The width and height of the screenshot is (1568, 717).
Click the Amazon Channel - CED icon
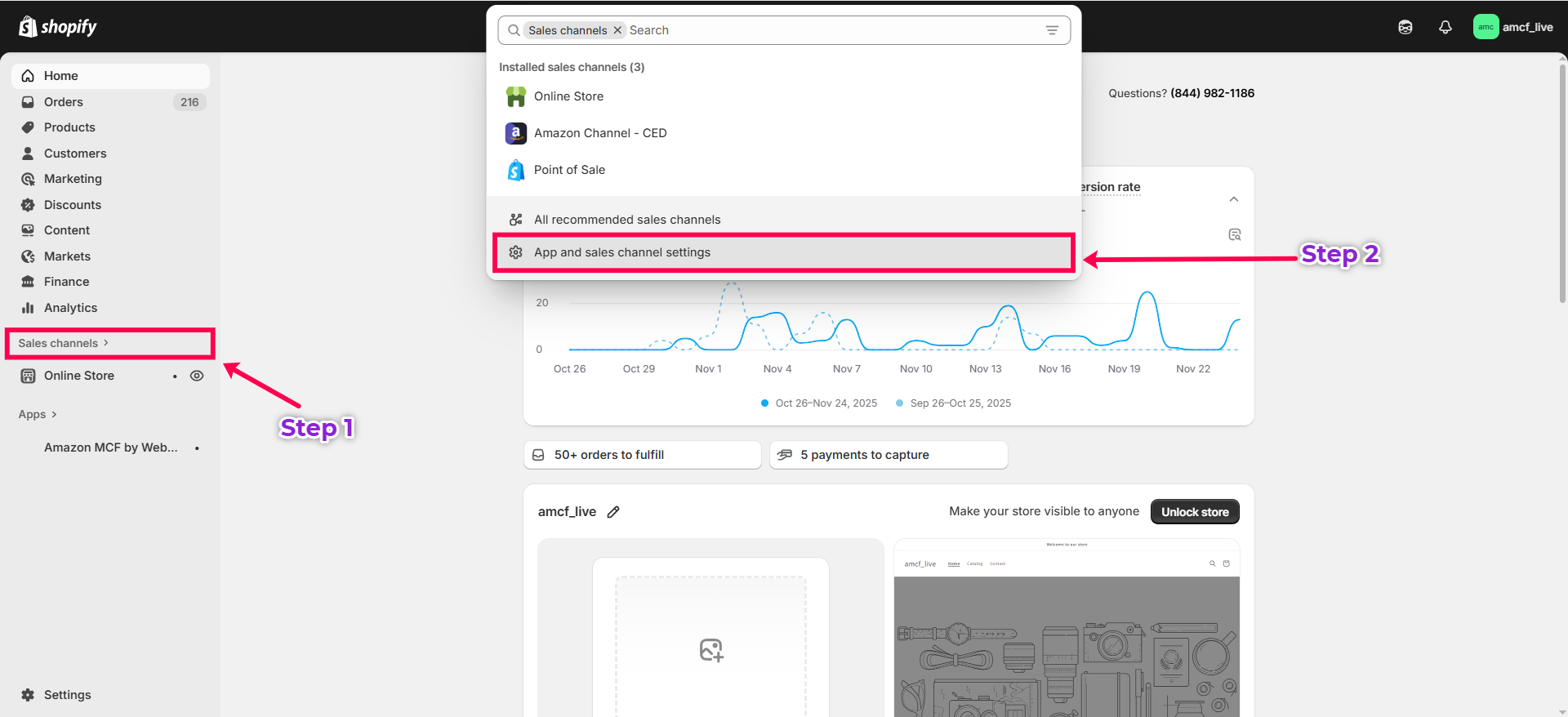[x=515, y=133]
